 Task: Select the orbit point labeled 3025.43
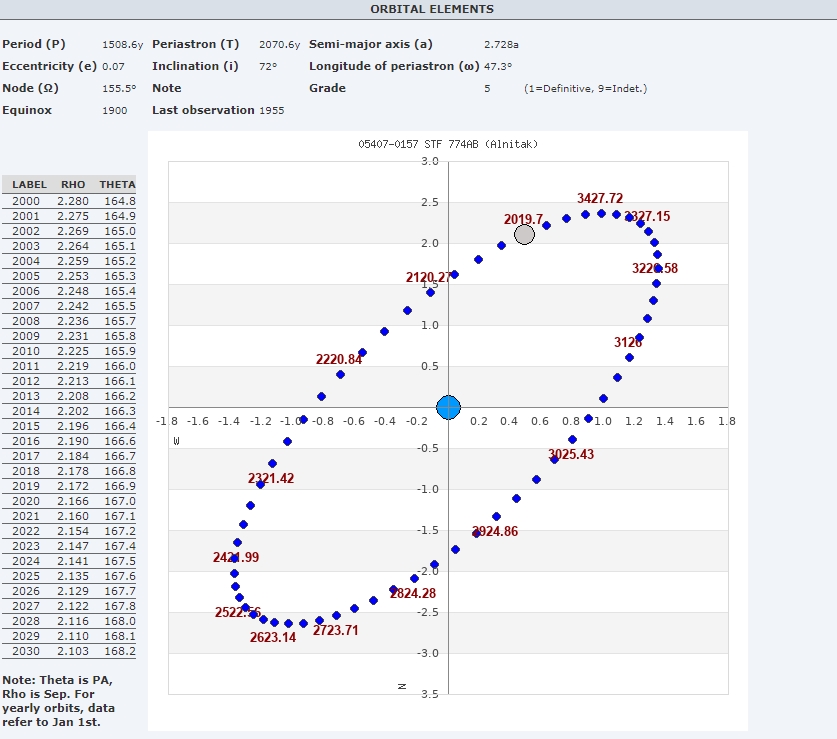click(555, 459)
